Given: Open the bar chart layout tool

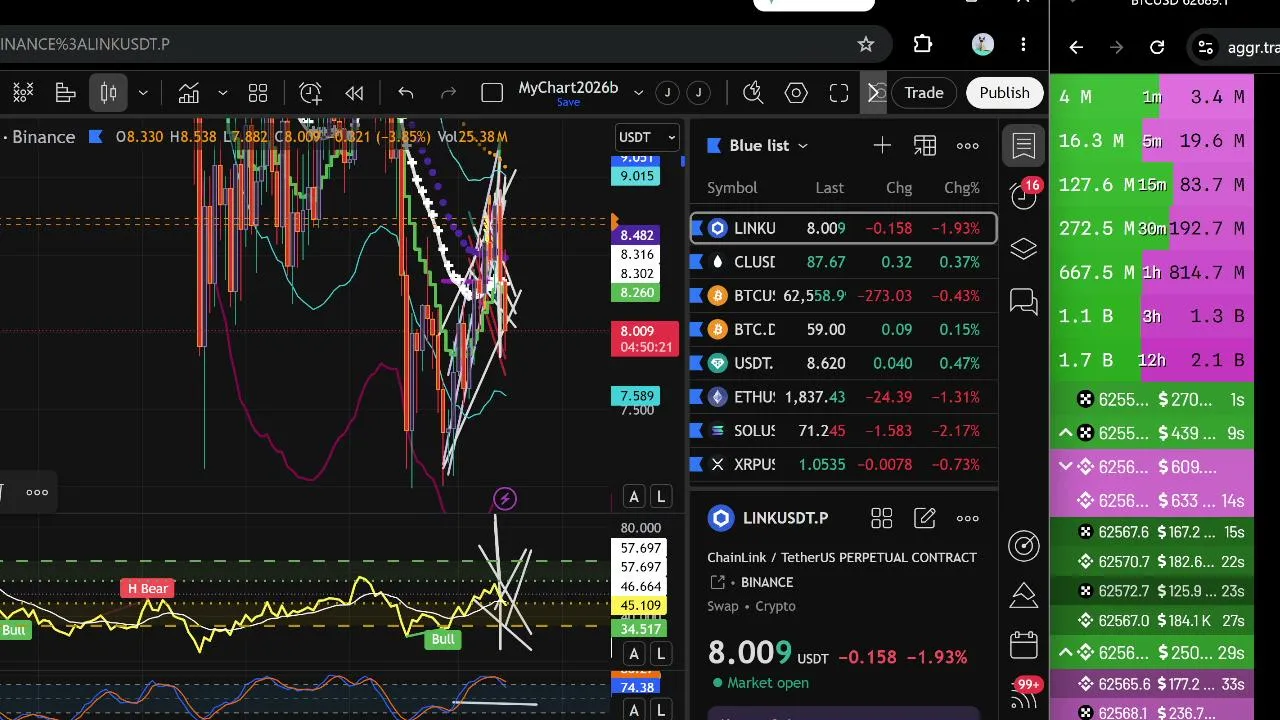Looking at the screenshot, I should coord(66,93).
